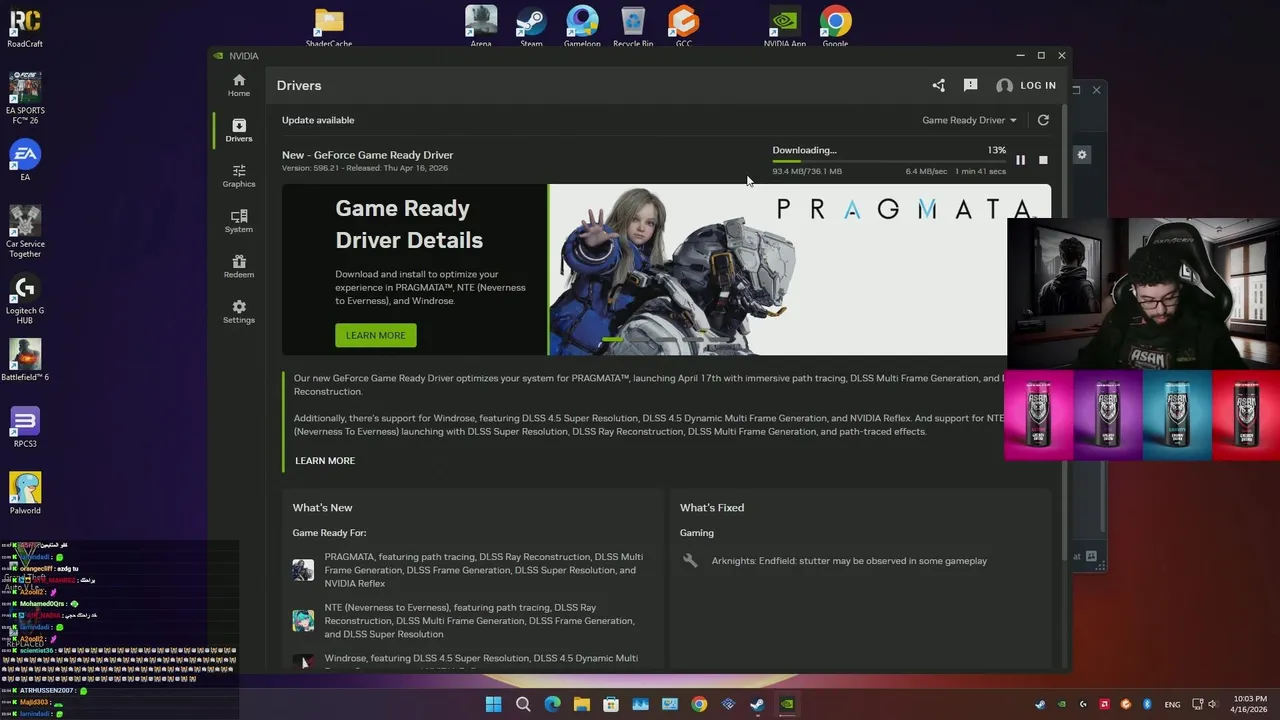
Task: Stop the driver download
Action: point(1043,160)
